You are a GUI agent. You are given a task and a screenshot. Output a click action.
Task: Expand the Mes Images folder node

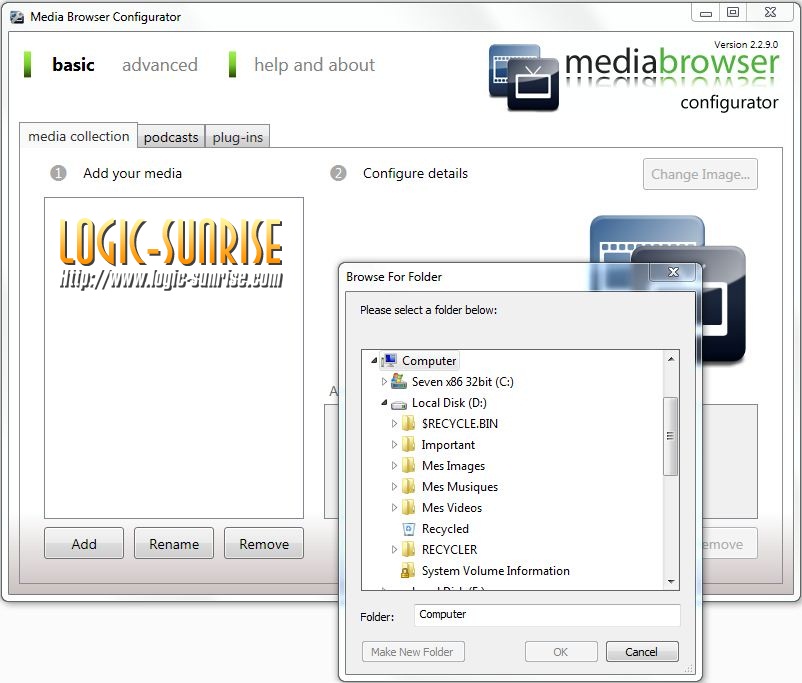click(394, 466)
